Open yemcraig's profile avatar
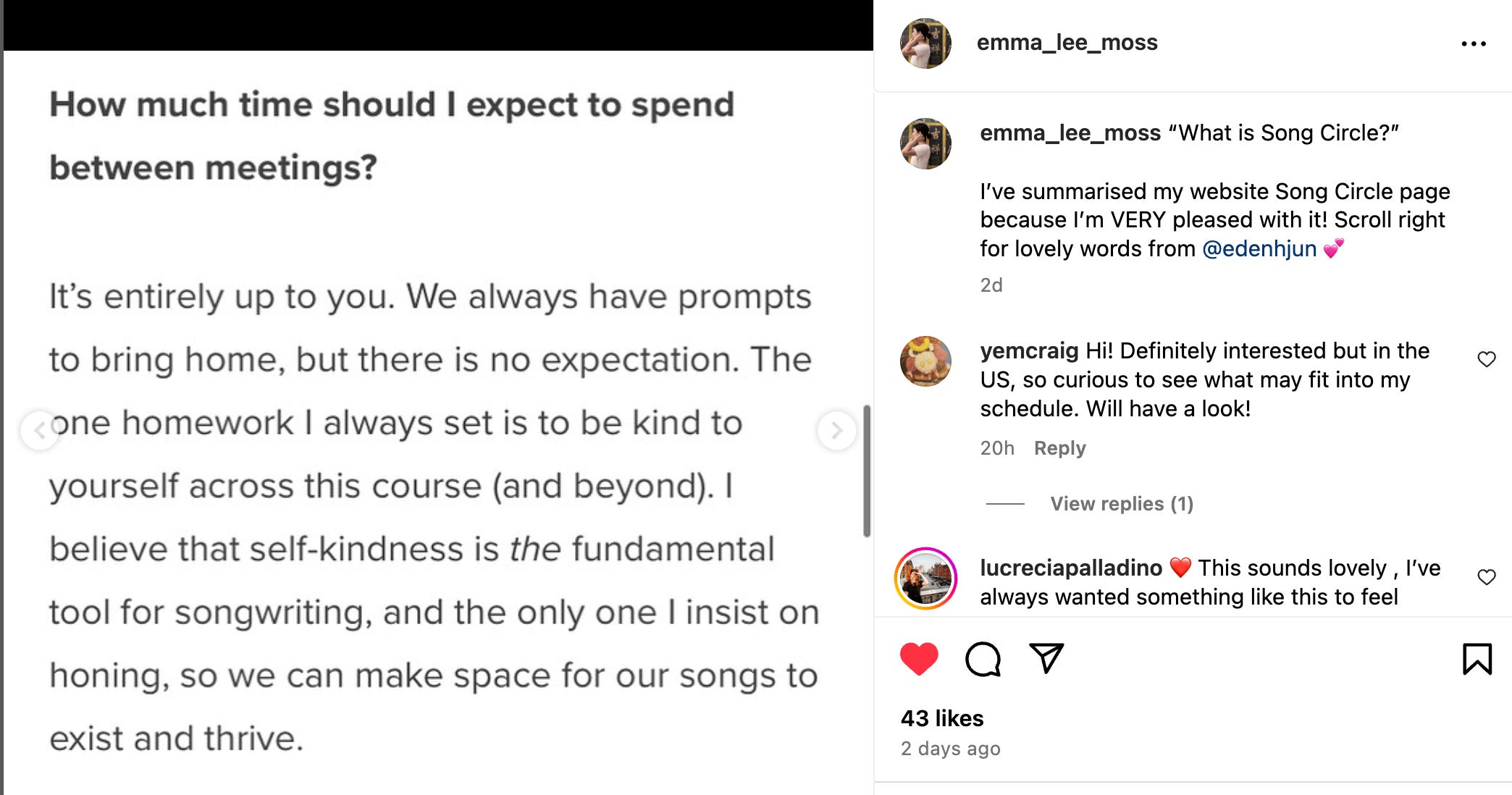 click(925, 361)
